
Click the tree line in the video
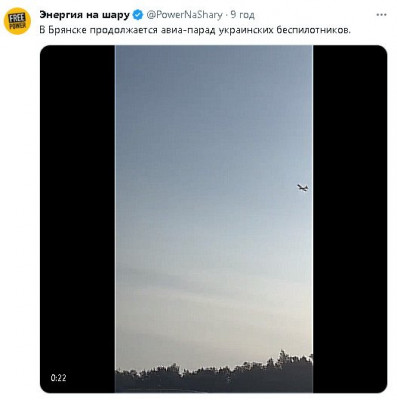pos(214,376)
